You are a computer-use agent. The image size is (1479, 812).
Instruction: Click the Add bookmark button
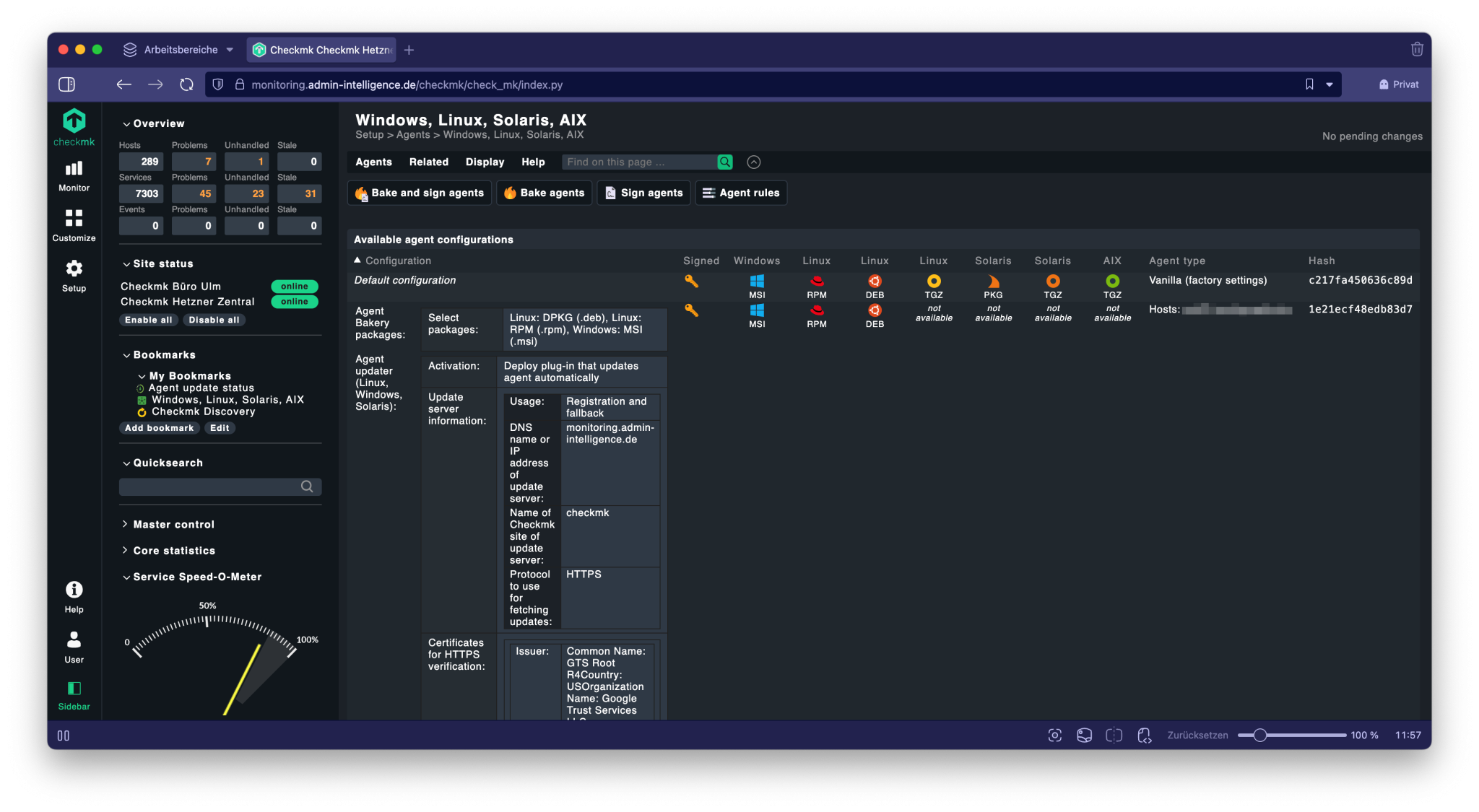tap(159, 428)
